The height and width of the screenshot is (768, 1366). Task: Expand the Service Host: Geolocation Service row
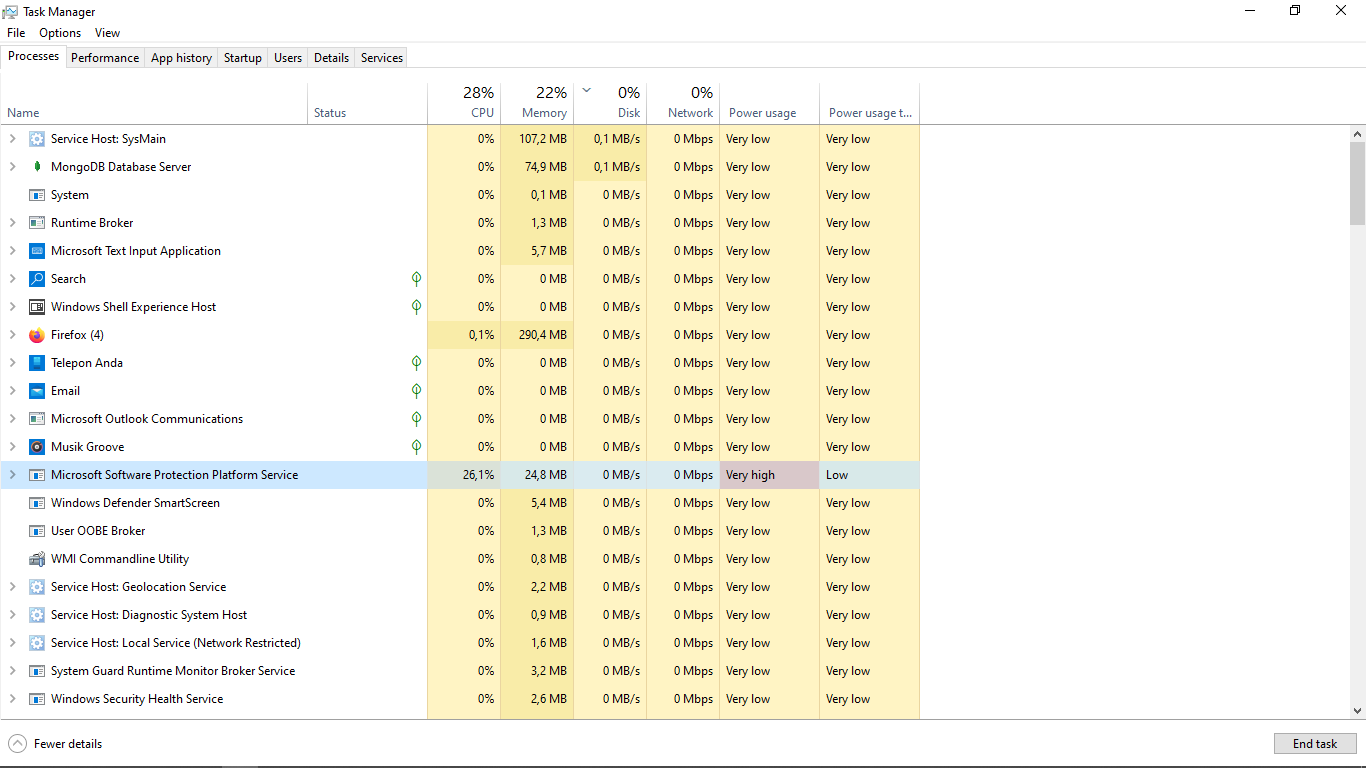click(13, 587)
